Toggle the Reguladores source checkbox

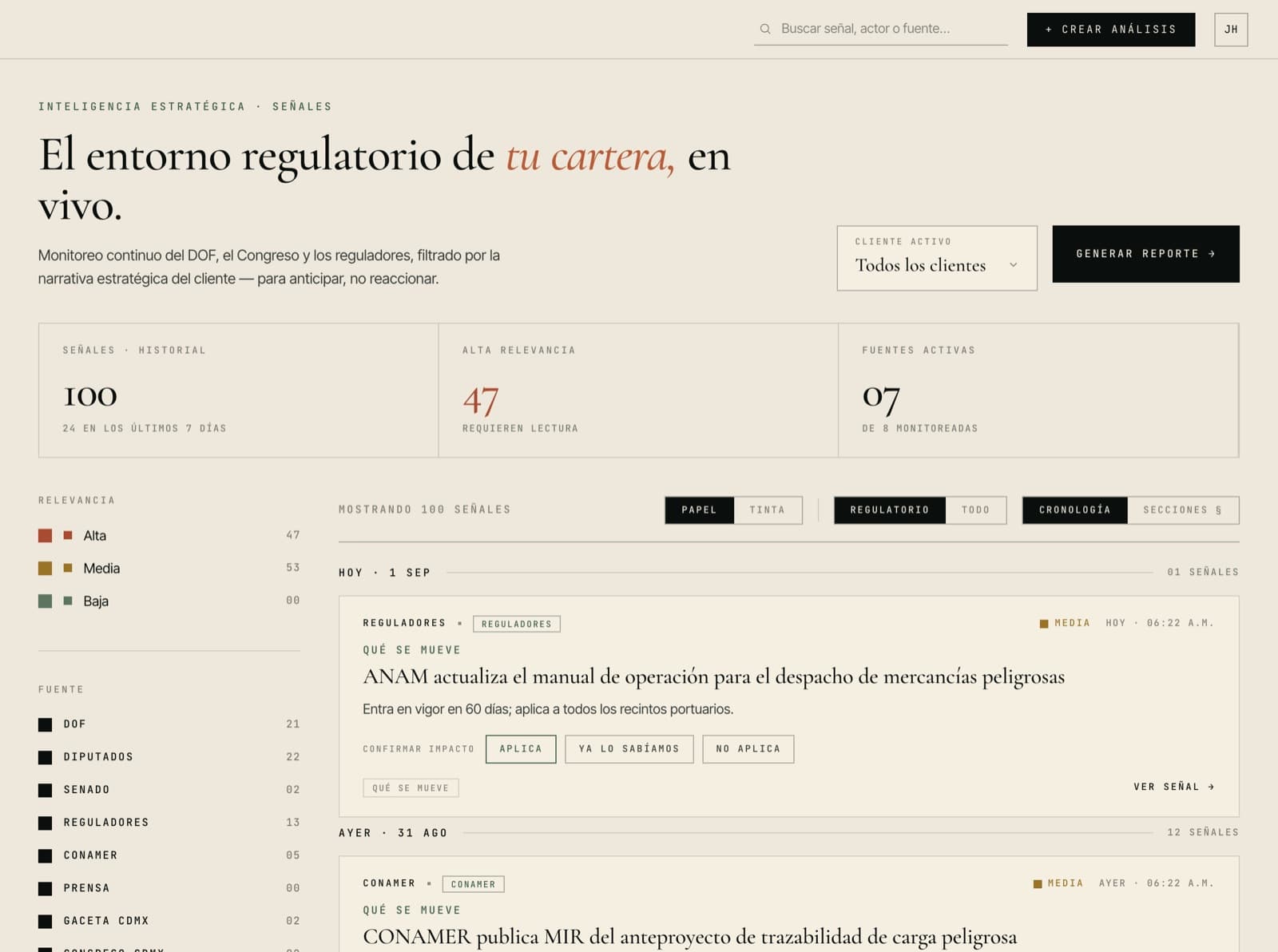tap(45, 823)
